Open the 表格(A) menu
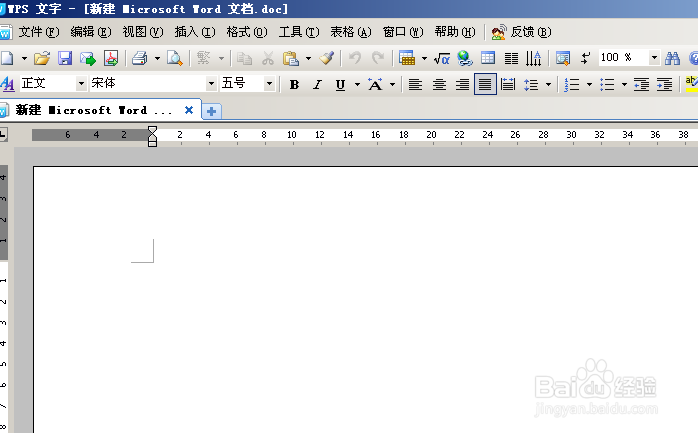This screenshot has width=698, height=433. [x=350, y=32]
